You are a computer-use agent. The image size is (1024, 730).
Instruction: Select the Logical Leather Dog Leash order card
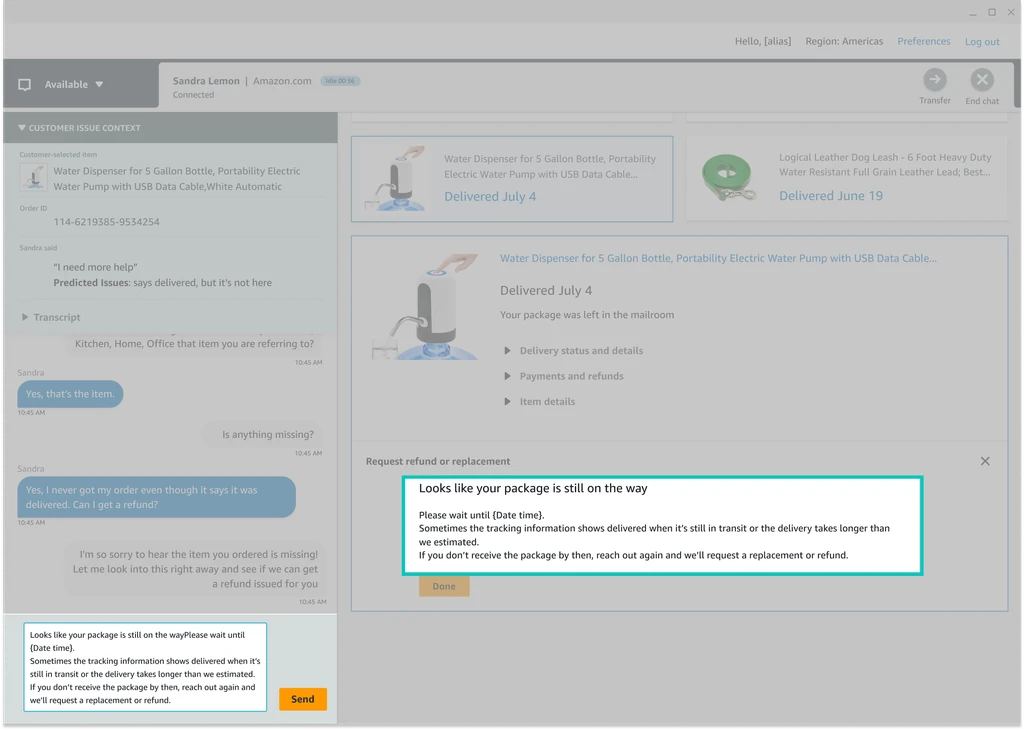coord(846,178)
